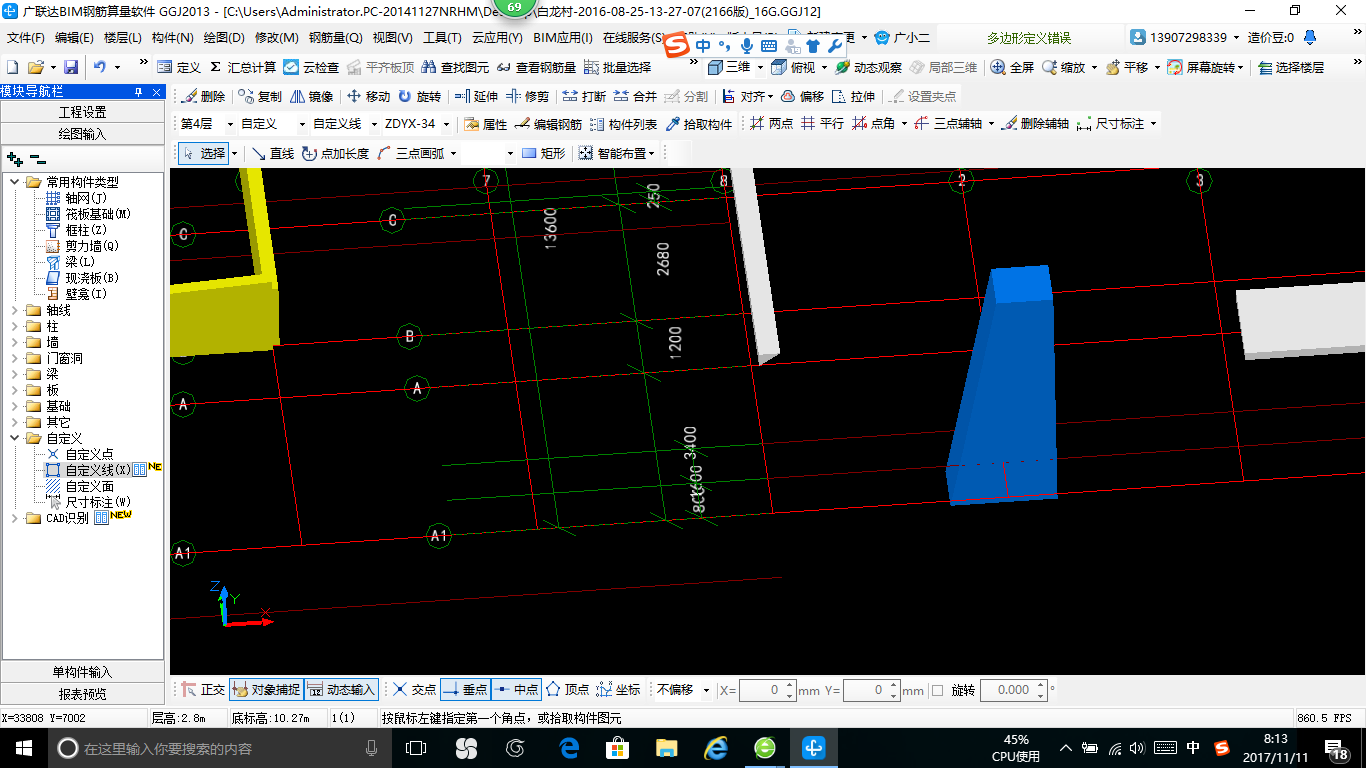
Task: Open the BIM应用(I) menu
Action: click(563, 38)
